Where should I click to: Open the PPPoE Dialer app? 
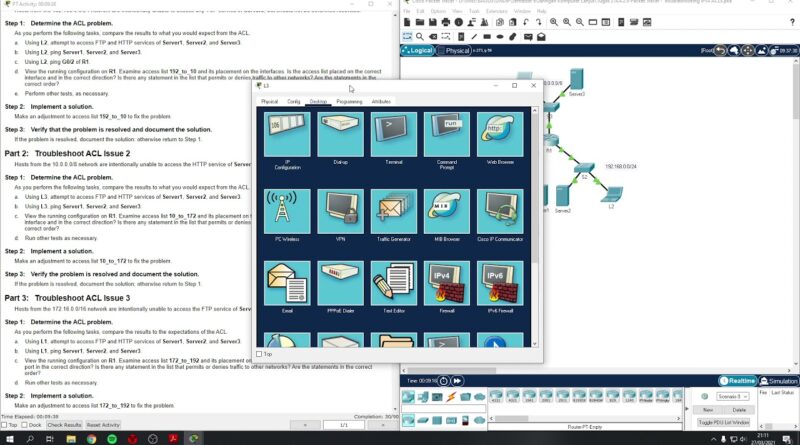pos(340,283)
